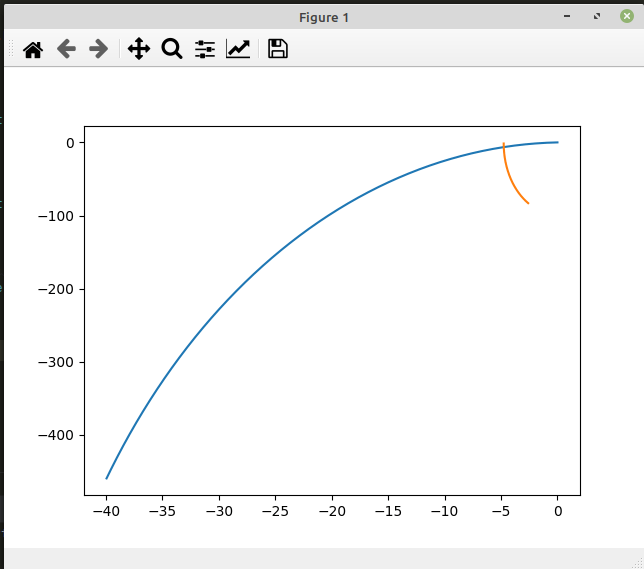
Task: Activate the pan axes tool
Action: (139, 48)
